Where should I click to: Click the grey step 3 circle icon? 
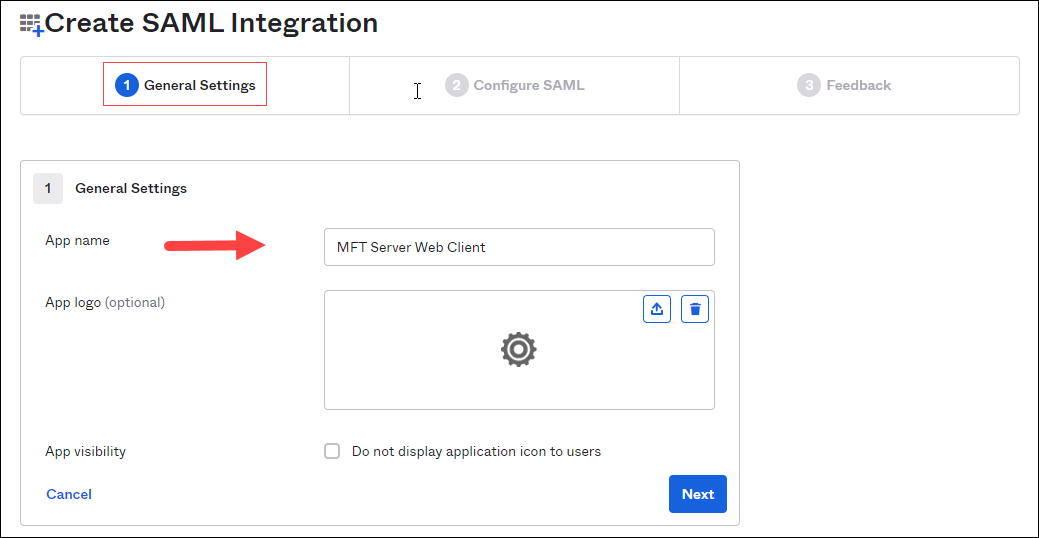(808, 85)
